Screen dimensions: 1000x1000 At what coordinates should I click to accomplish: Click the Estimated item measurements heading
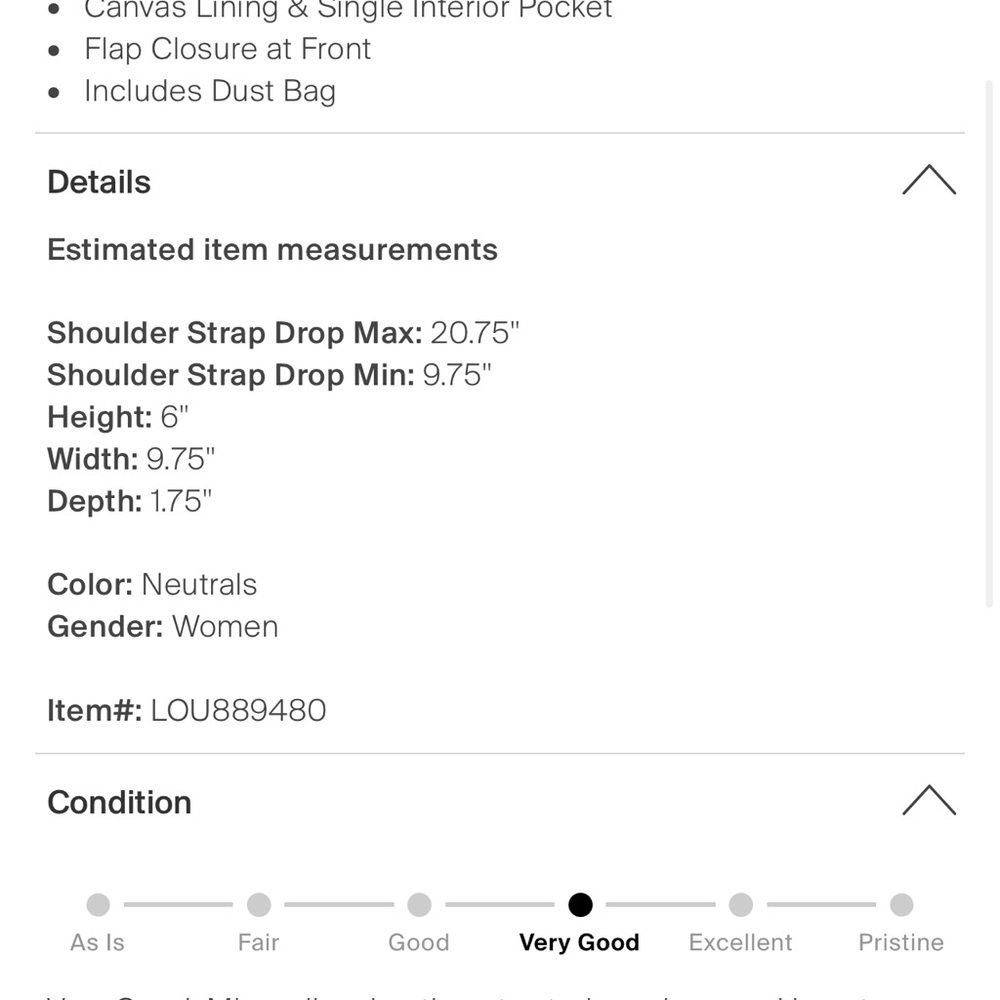[272, 249]
